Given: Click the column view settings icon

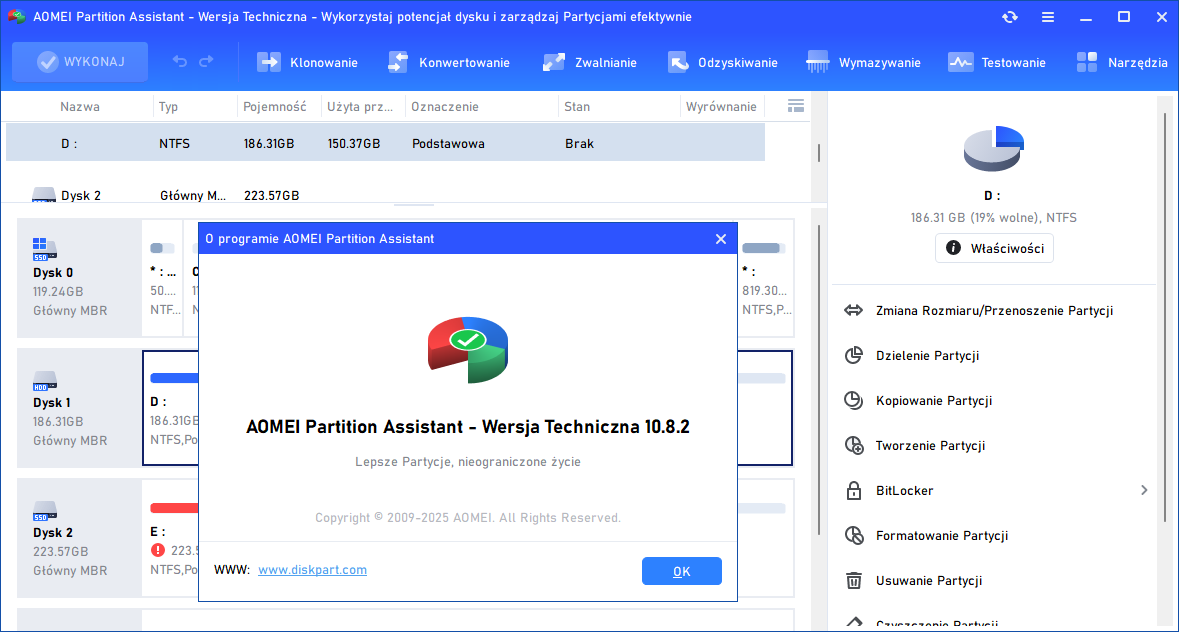Looking at the screenshot, I should pyautogui.click(x=796, y=106).
